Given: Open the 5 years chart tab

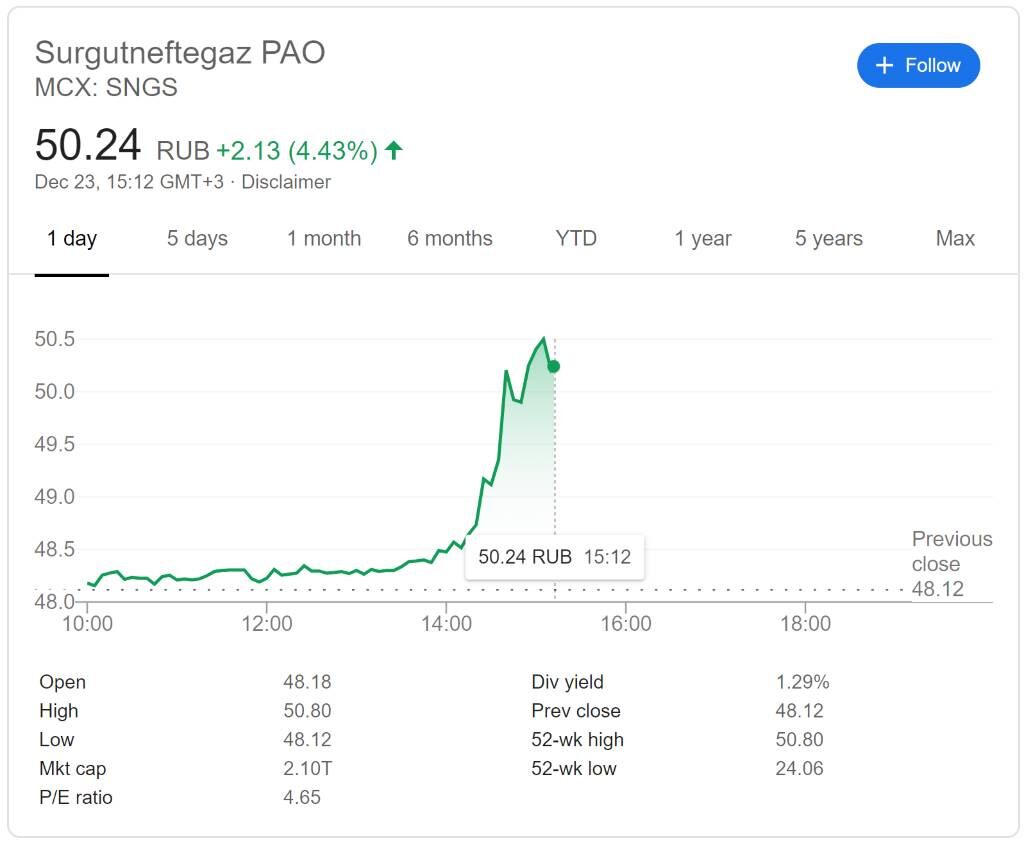Looking at the screenshot, I should click(x=829, y=239).
